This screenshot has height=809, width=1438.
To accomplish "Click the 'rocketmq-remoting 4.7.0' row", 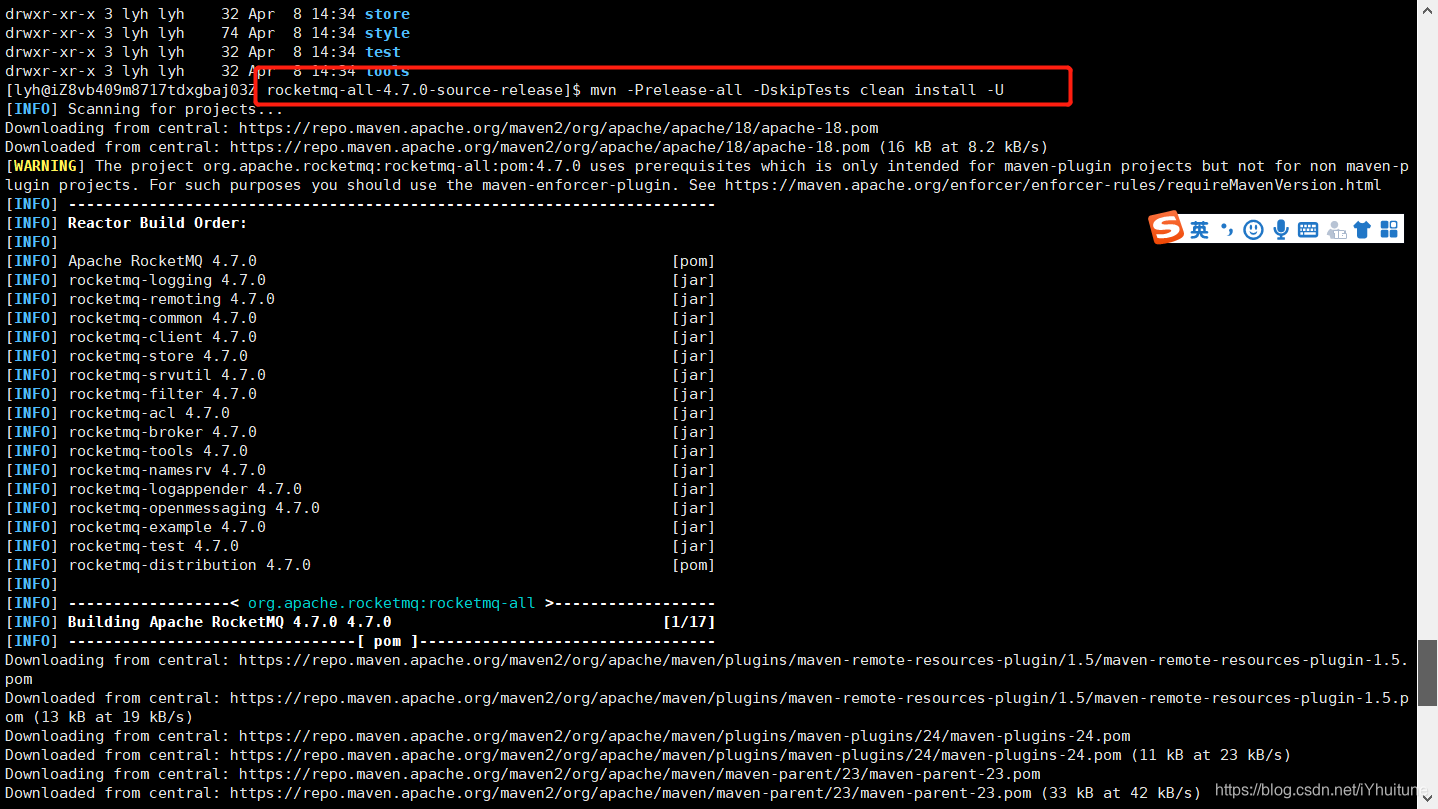I will pos(360,299).
